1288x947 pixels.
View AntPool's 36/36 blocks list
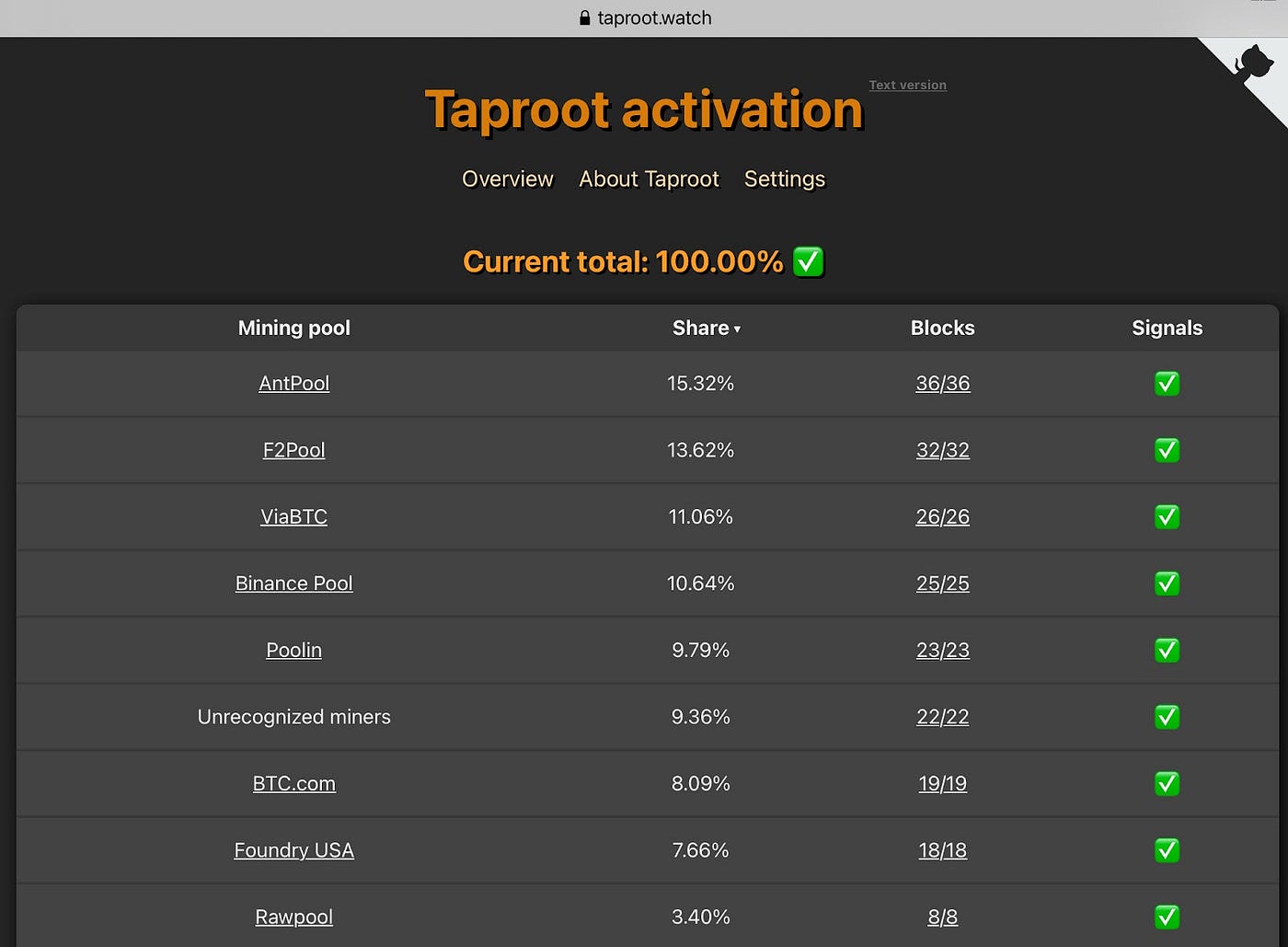tap(942, 384)
